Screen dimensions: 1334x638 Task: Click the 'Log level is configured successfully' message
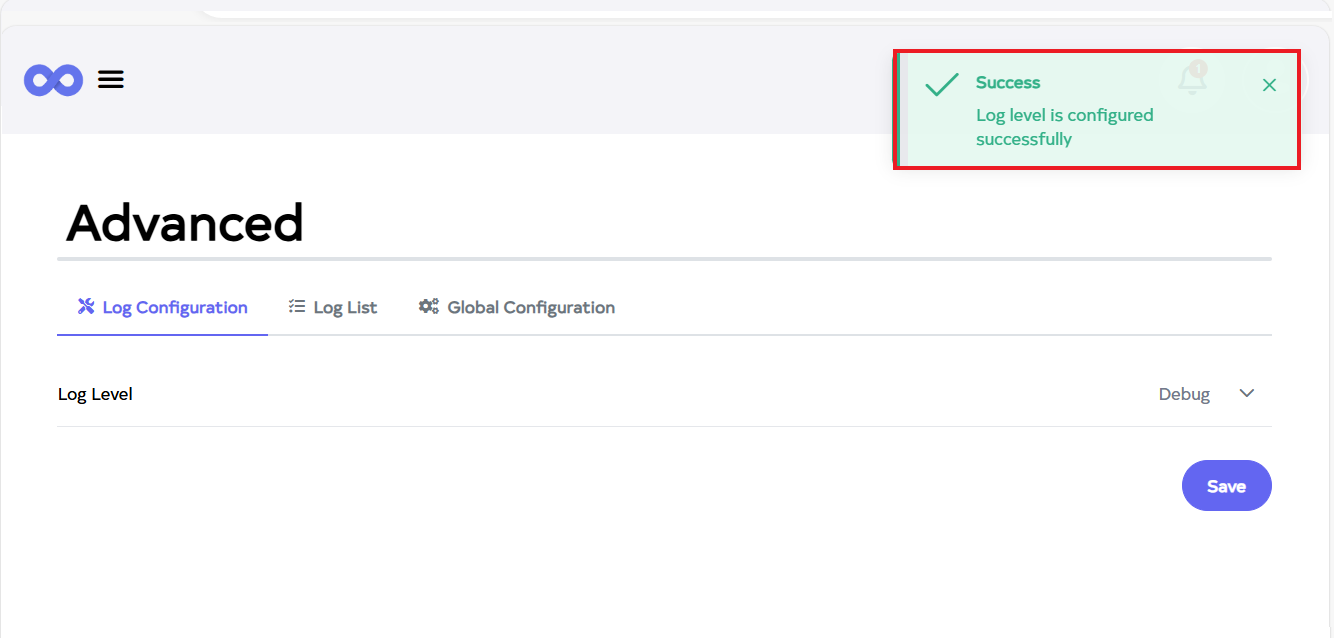point(1064,127)
